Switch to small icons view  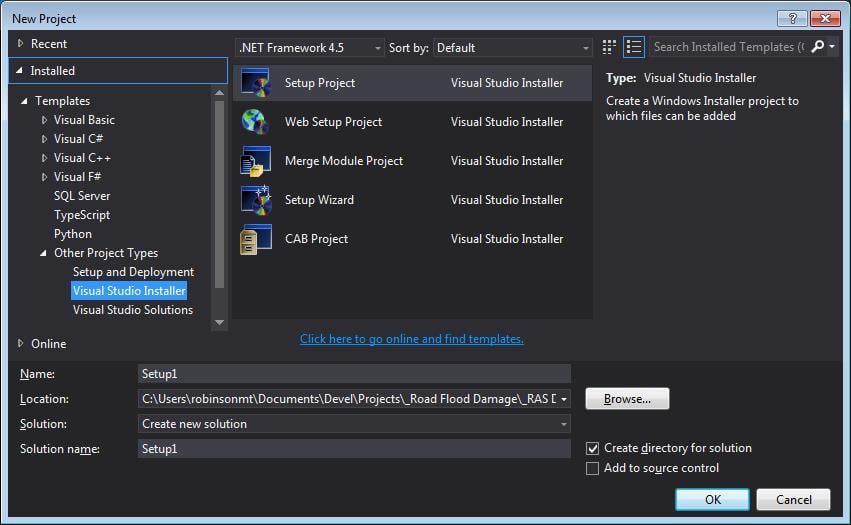609,47
